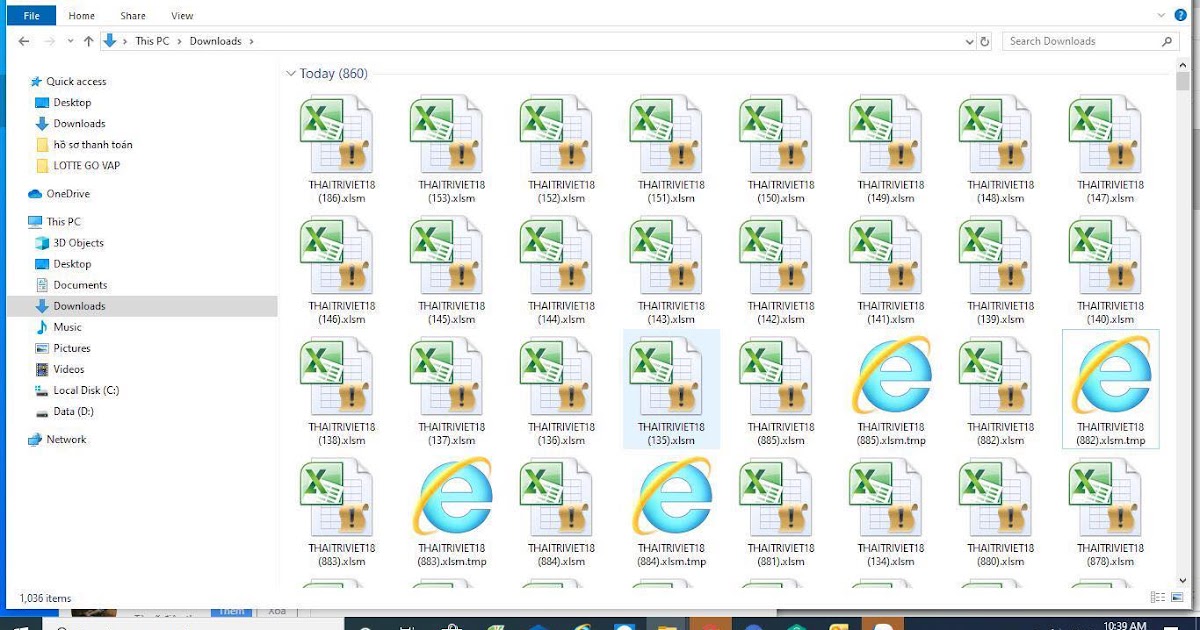The height and width of the screenshot is (630, 1200).
Task: Select file THAITRIVIET18 (878).xlsm
Action: [x=1111, y=512]
